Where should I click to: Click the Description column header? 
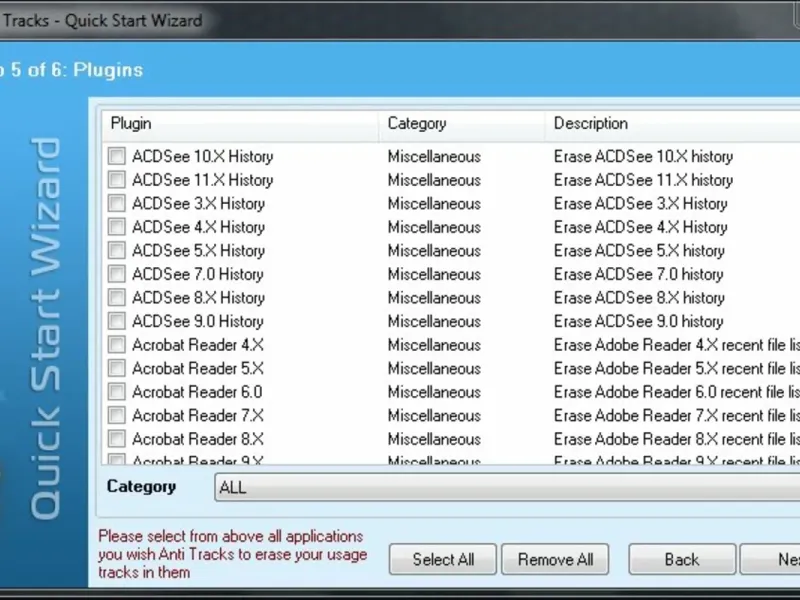(672, 124)
